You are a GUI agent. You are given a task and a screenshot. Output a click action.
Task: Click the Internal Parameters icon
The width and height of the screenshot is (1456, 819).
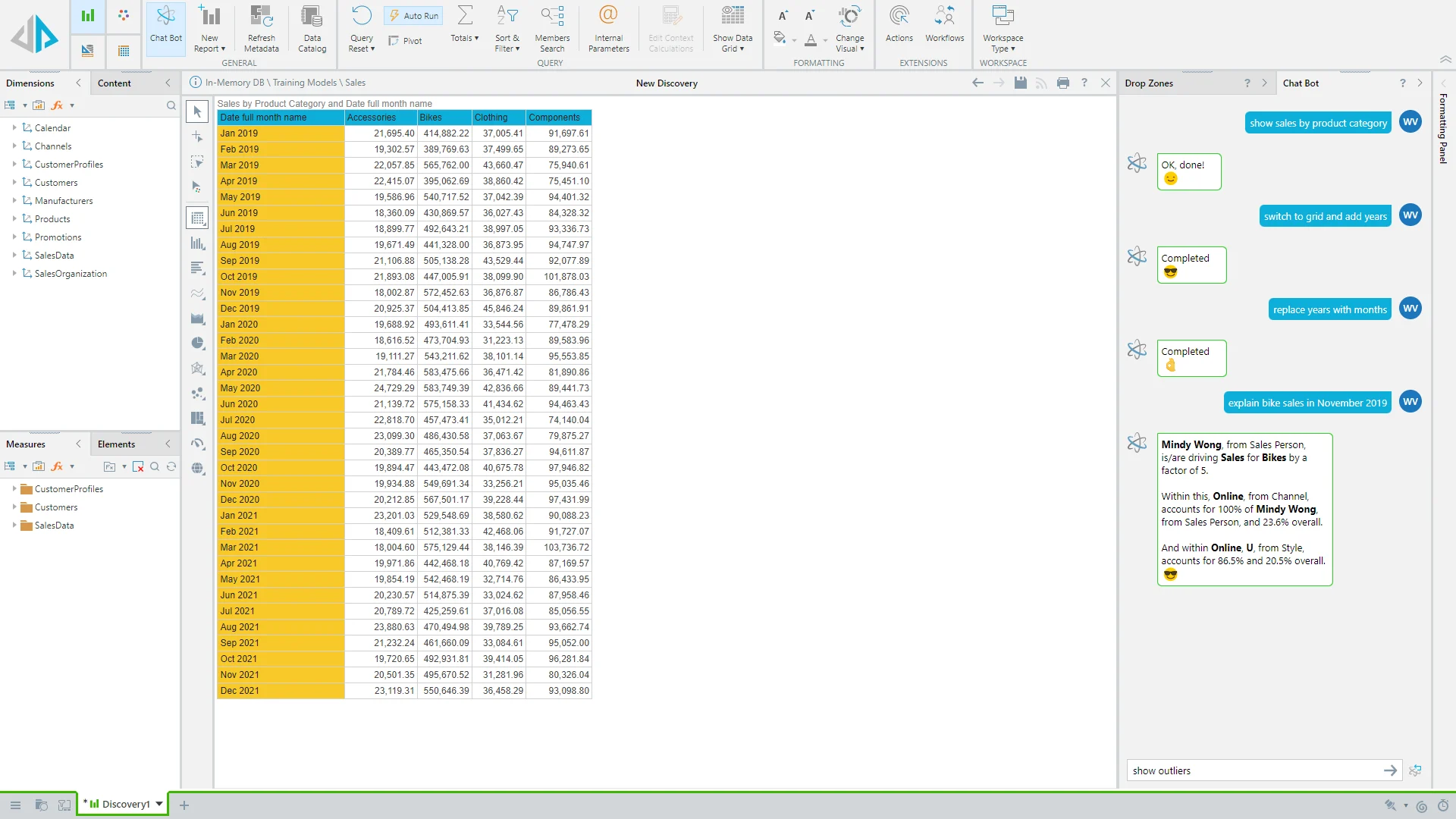click(x=608, y=17)
